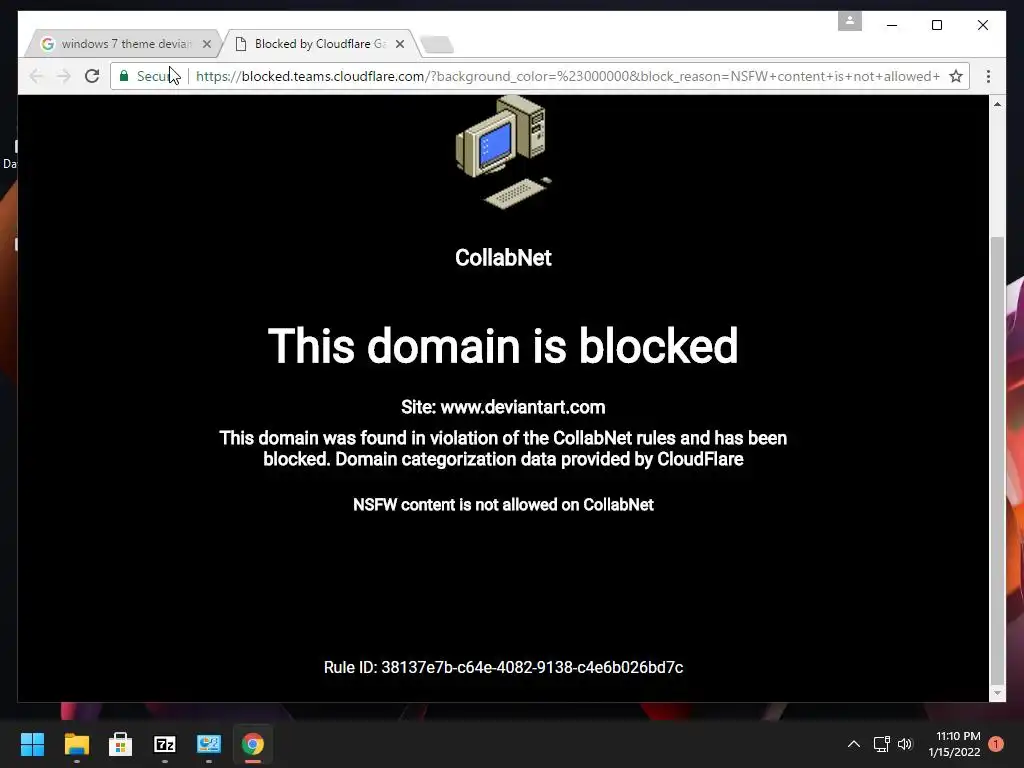Click the green secure padlock icon
Viewport: 1024px width, 768px height.
(x=124, y=76)
